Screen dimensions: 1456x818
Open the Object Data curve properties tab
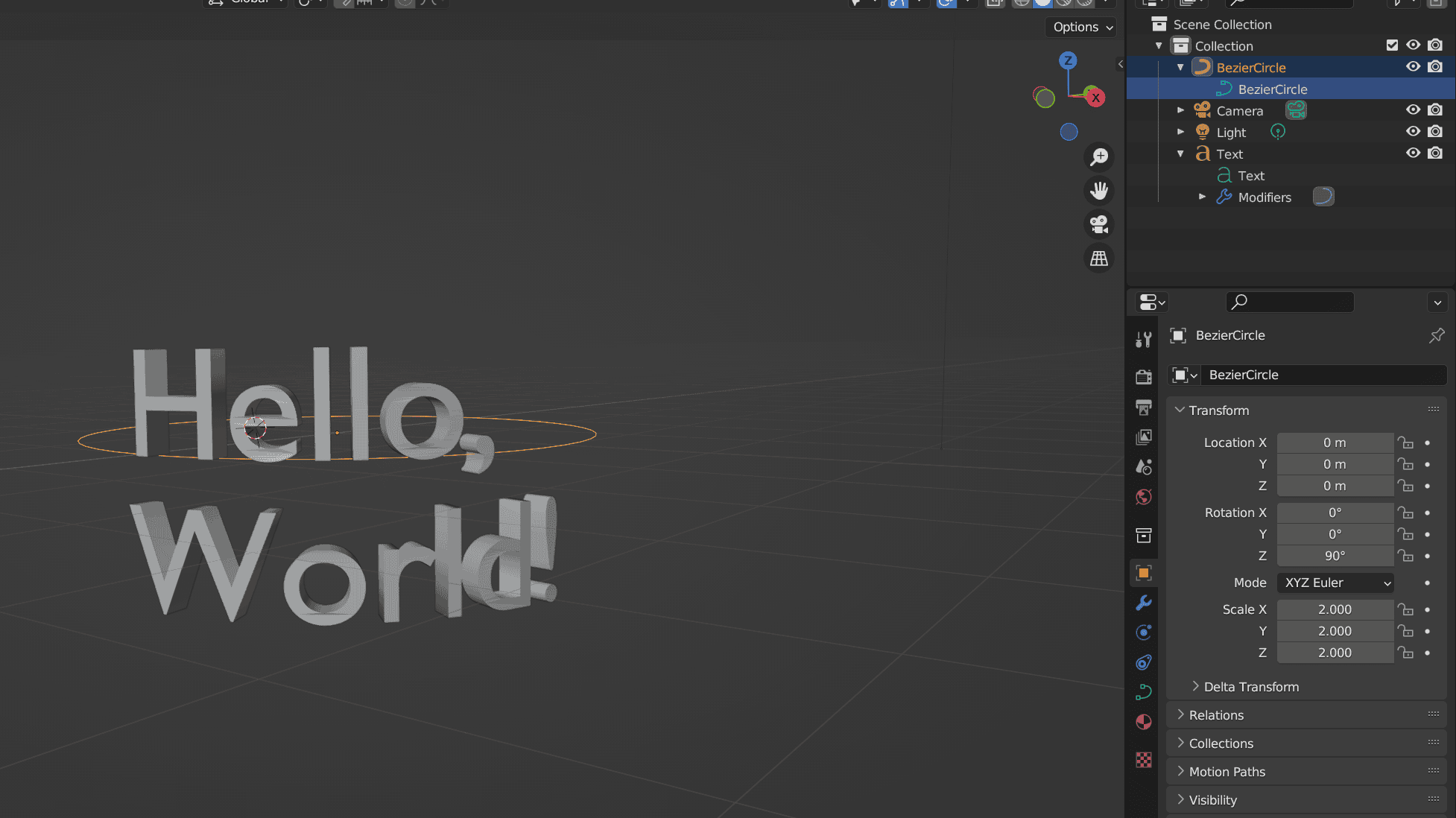click(x=1144, y=692)
